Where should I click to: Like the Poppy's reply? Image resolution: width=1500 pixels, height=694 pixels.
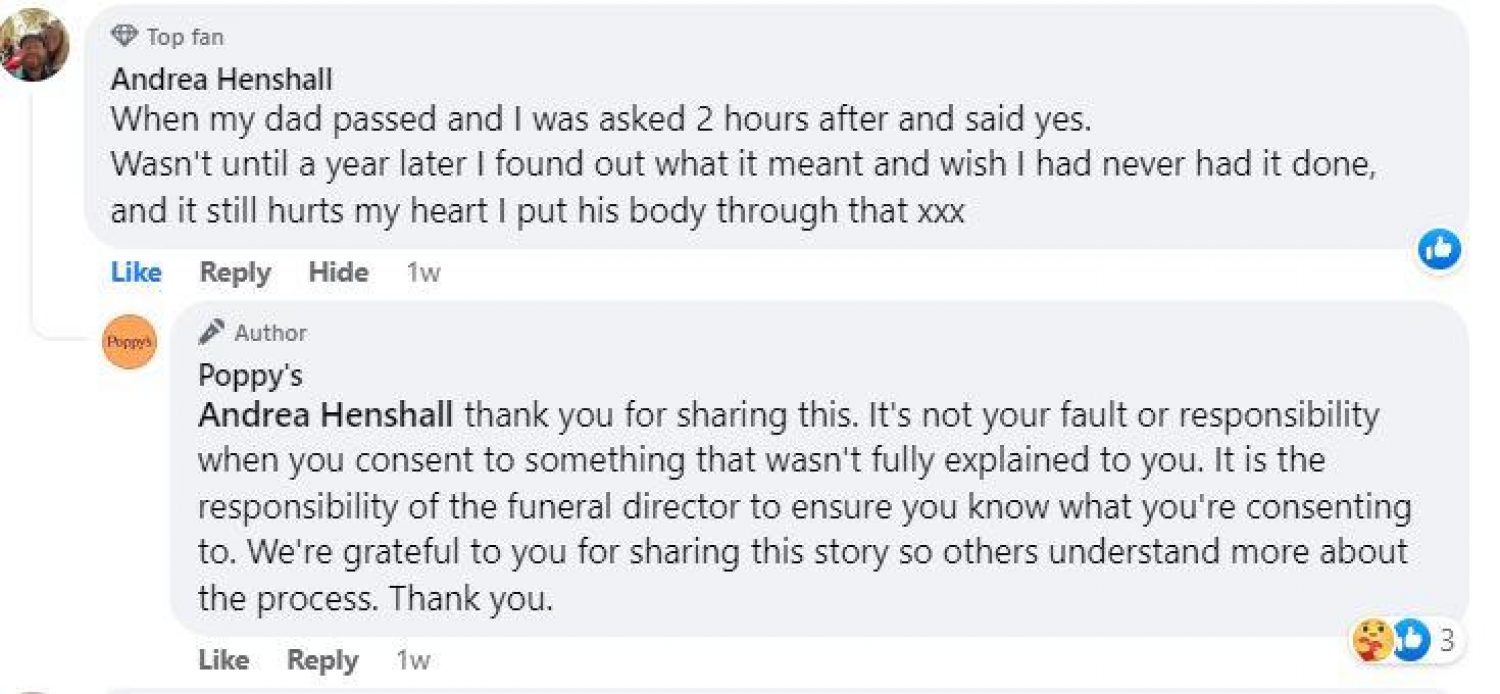point(224,660)
